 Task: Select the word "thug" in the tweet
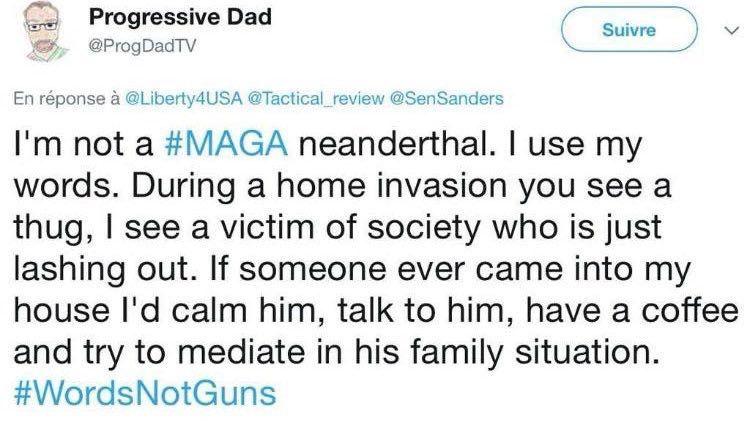coord(46,227)
